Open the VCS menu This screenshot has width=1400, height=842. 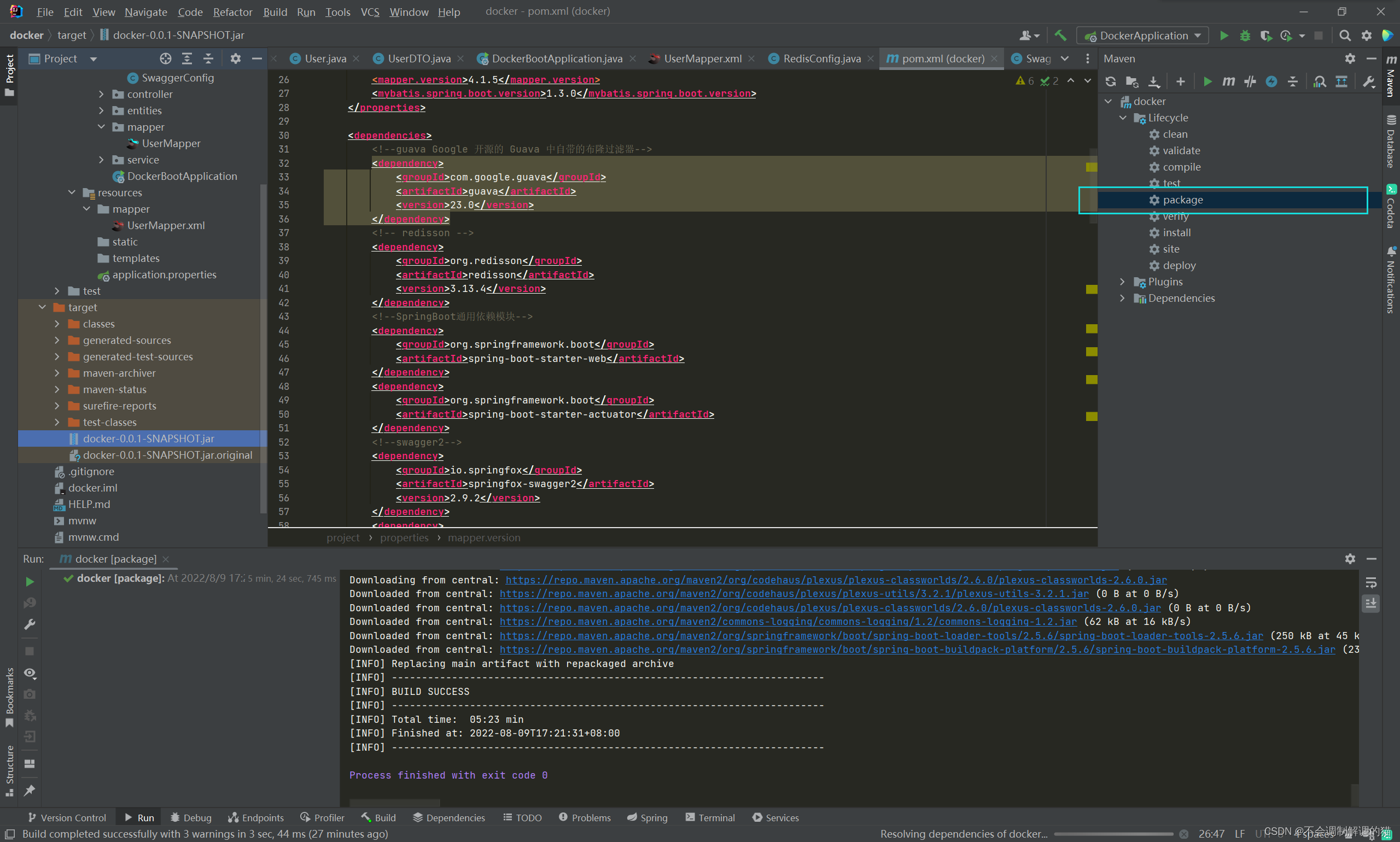(x=370, y=12)
